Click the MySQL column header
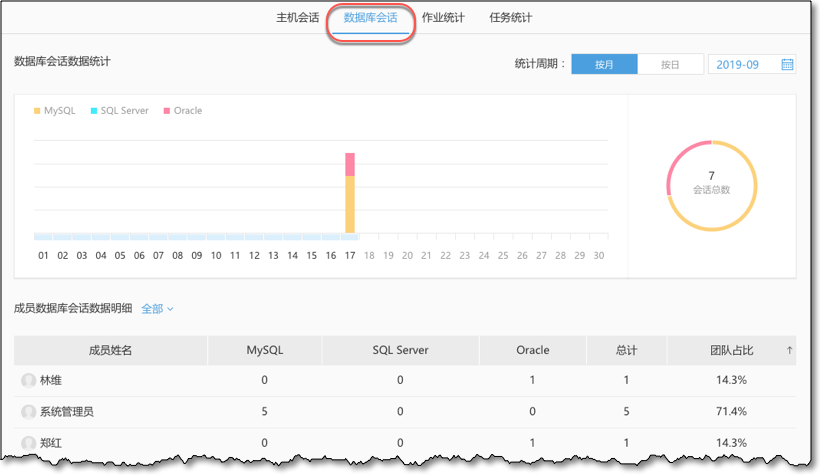This screenshot has width=820, height=475. (x=265, y=350)
